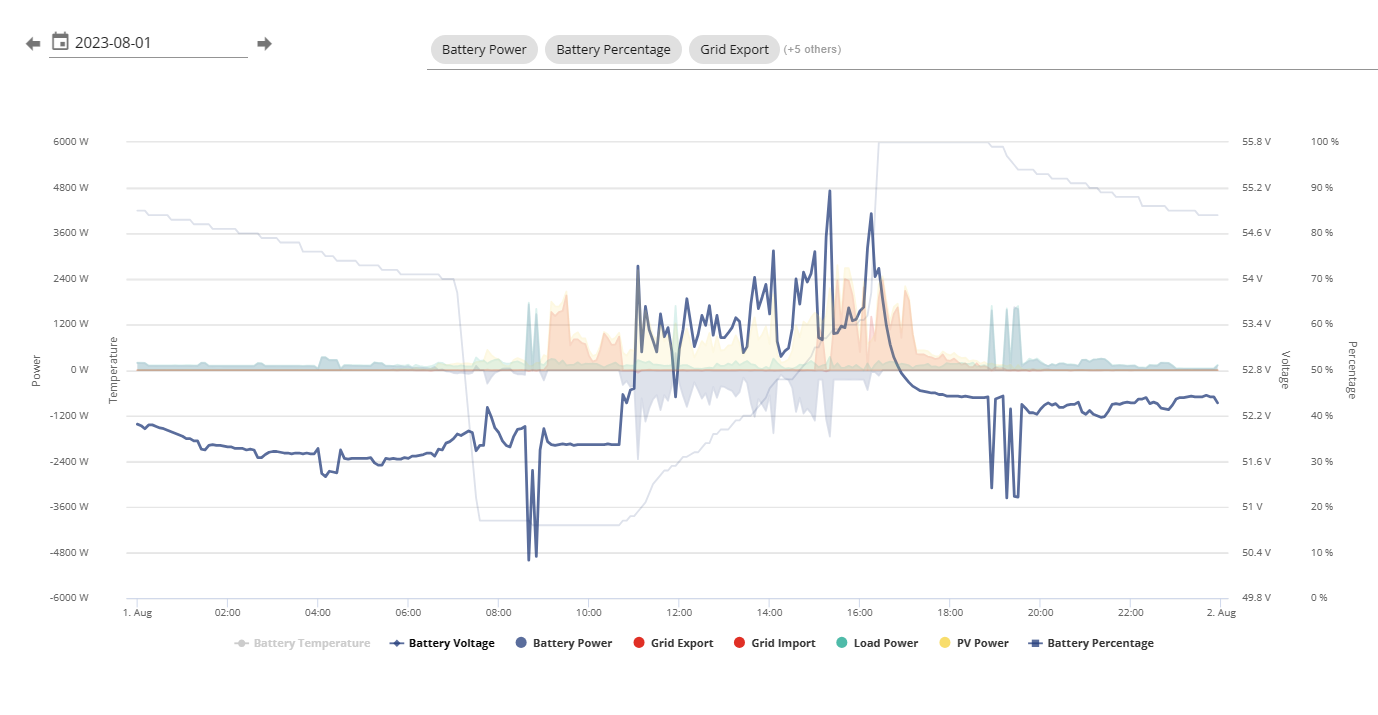Click the 55.8 V voltage axis label
Screen dimensions: 1378x715
click(1257, 142)
